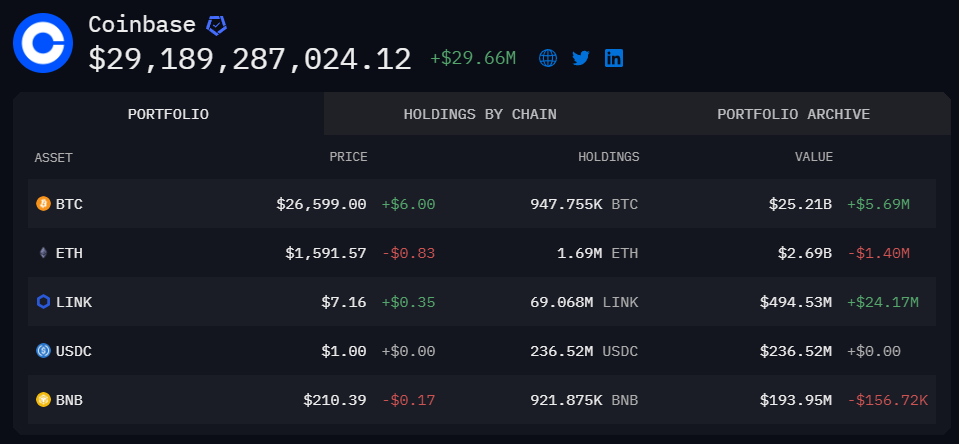Image resolution: width=959 pixels, height=444 pixels.
Task: Open the USDC asset name
Action: [x=74, y=351]
